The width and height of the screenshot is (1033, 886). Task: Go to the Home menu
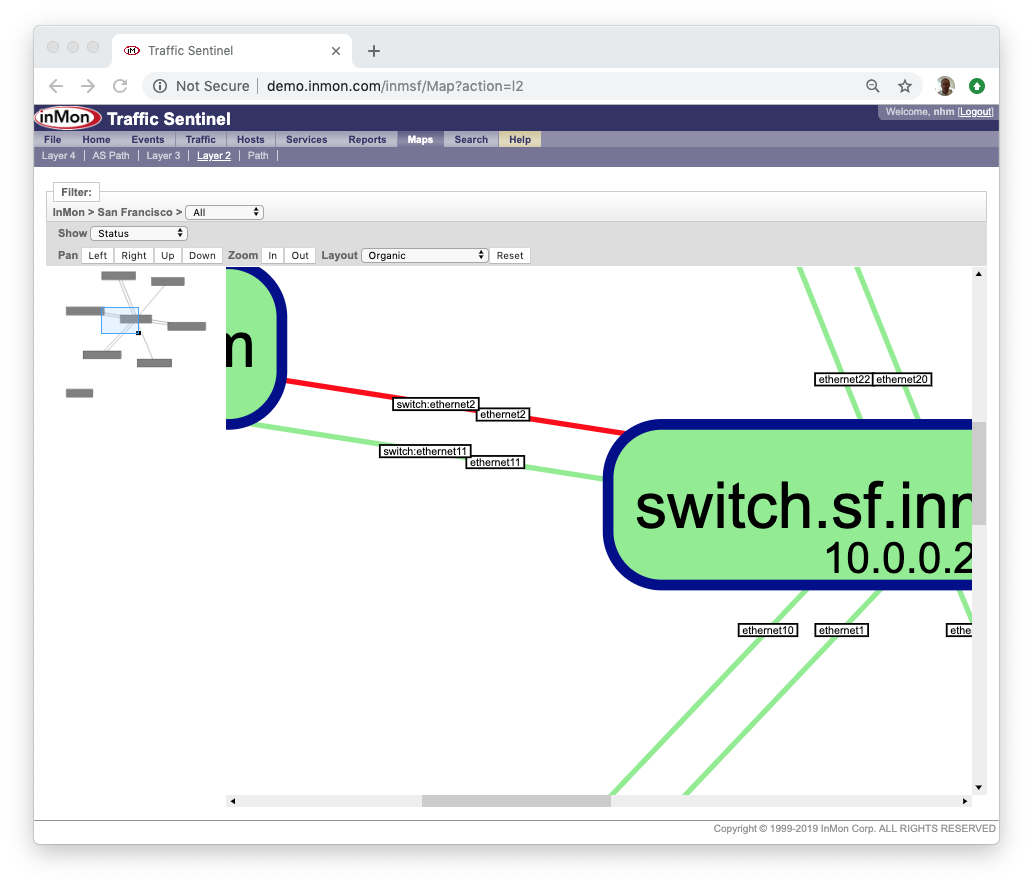click(x=96, y=140)
